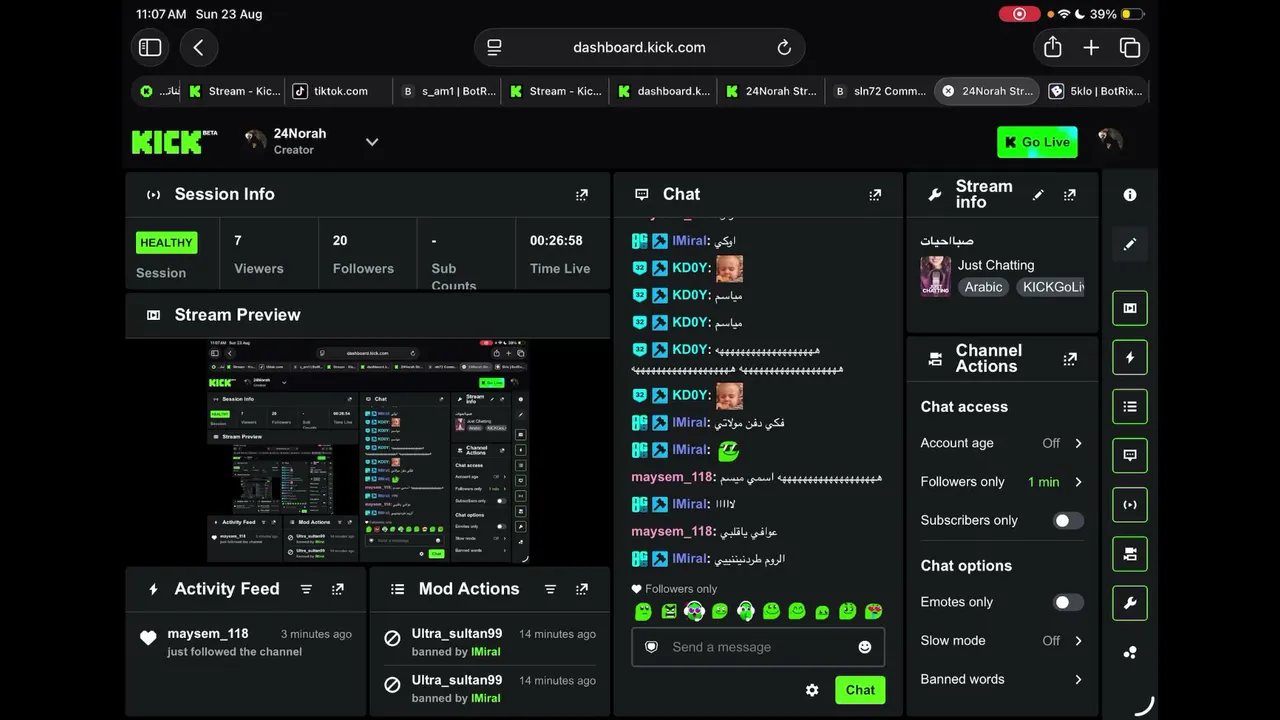Toggle Subscribers only chat
The height and width of the screenshot is (720, 1280).
[1068, 521]
